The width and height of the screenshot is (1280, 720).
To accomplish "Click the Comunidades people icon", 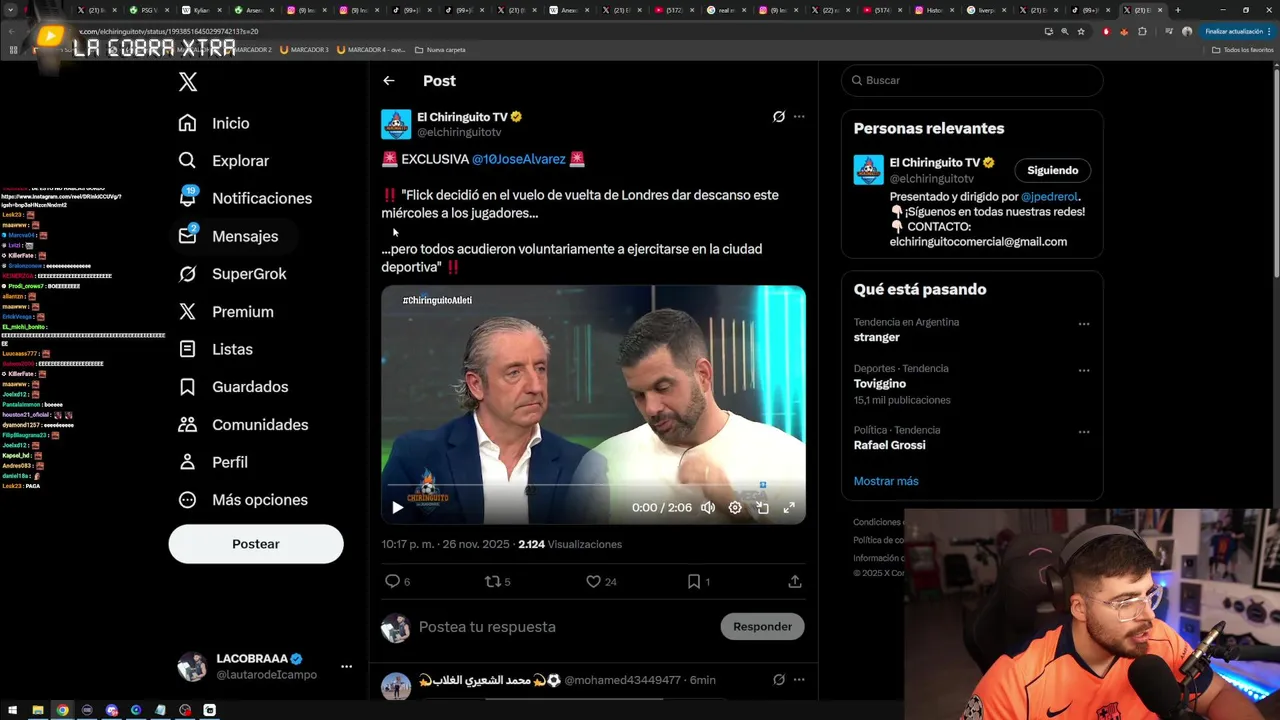I will coord(187,425).
